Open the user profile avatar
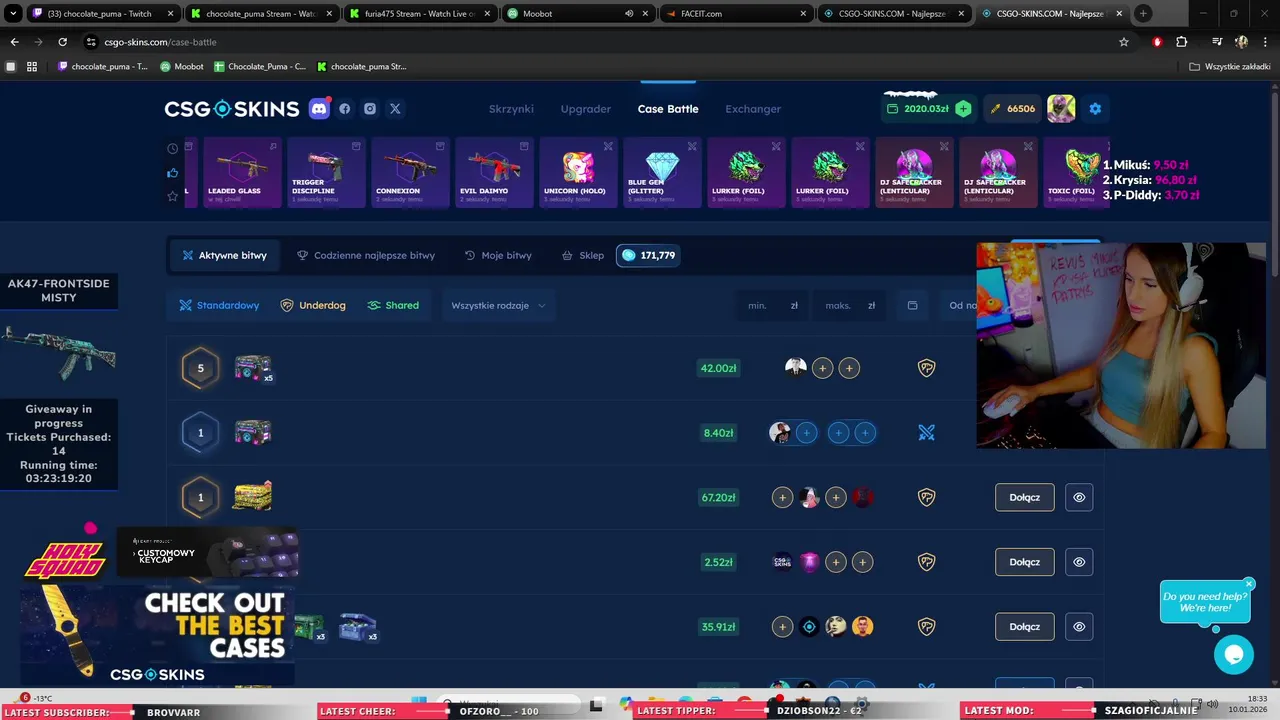The image size is (1280, 720). (1061, 109)
